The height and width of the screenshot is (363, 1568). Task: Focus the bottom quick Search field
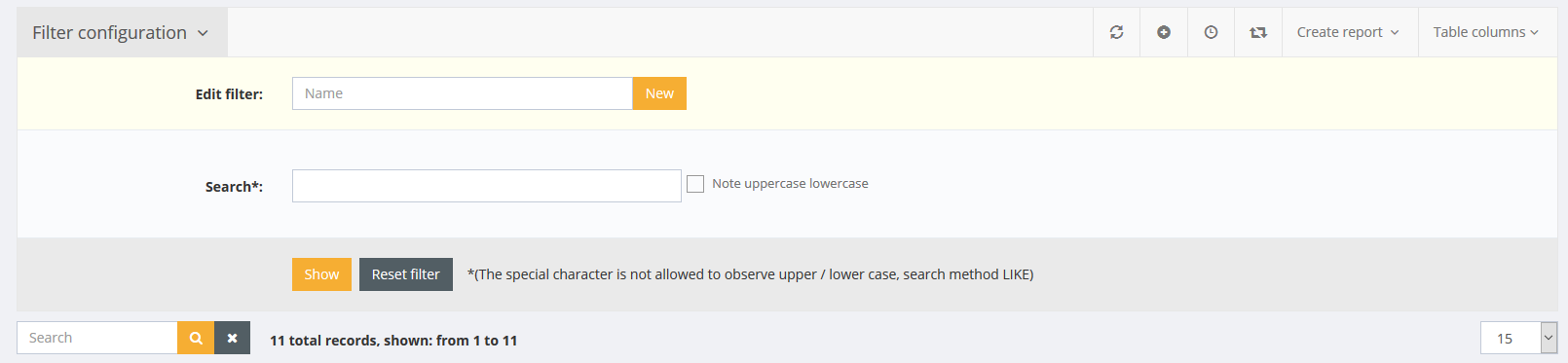[x=97, y=338]
